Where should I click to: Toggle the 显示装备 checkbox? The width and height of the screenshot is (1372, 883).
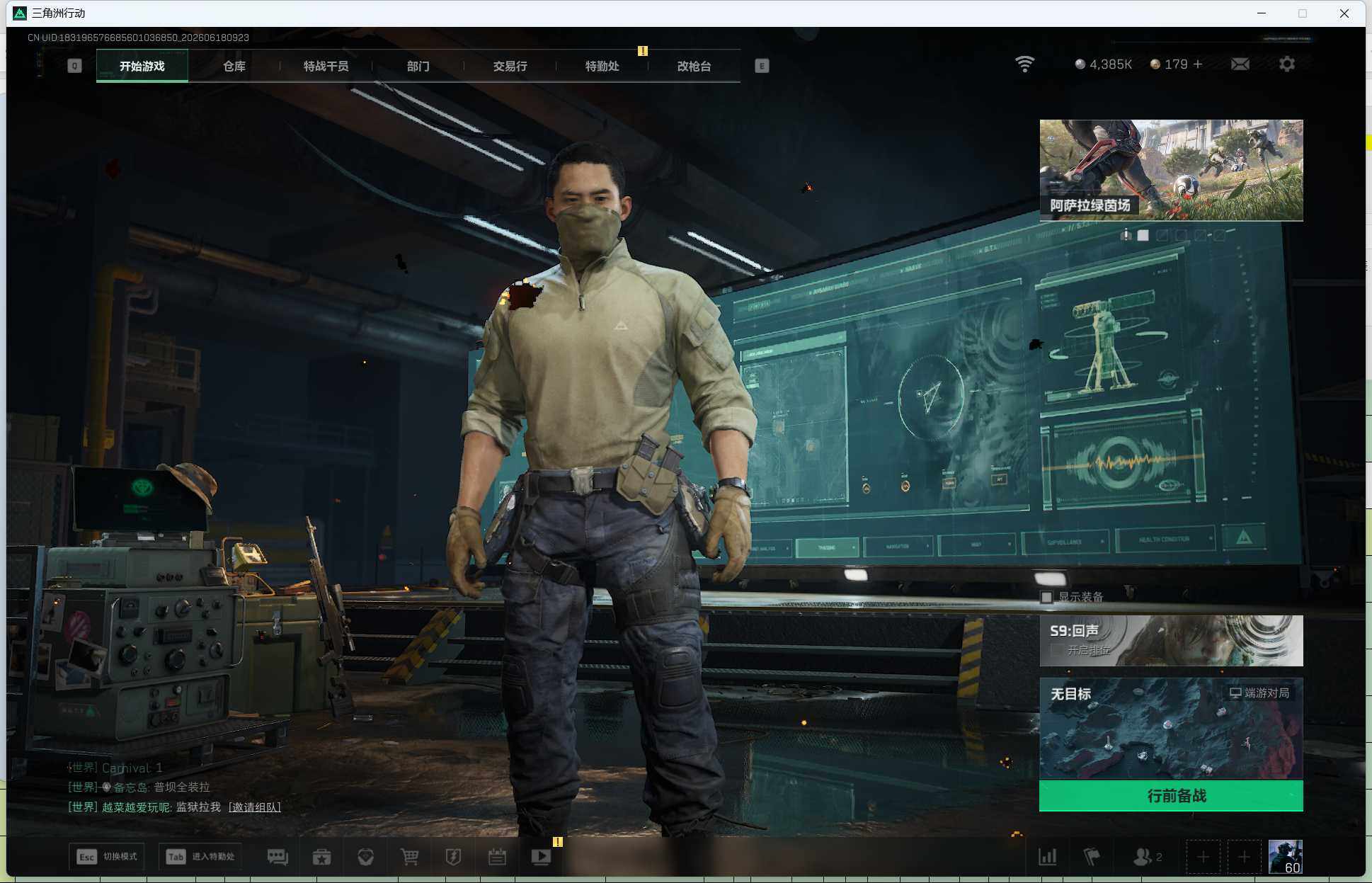1046,597
